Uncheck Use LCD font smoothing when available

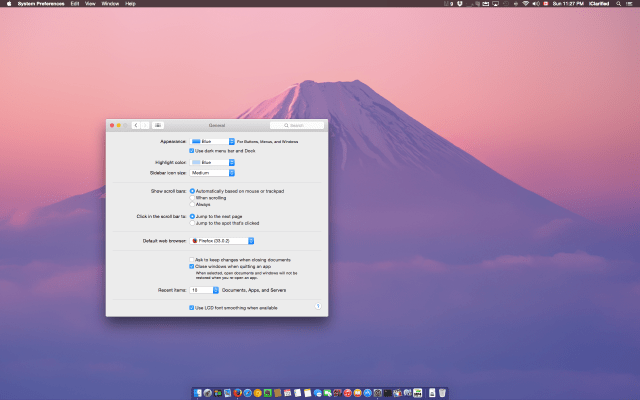(x=192, y=308)
